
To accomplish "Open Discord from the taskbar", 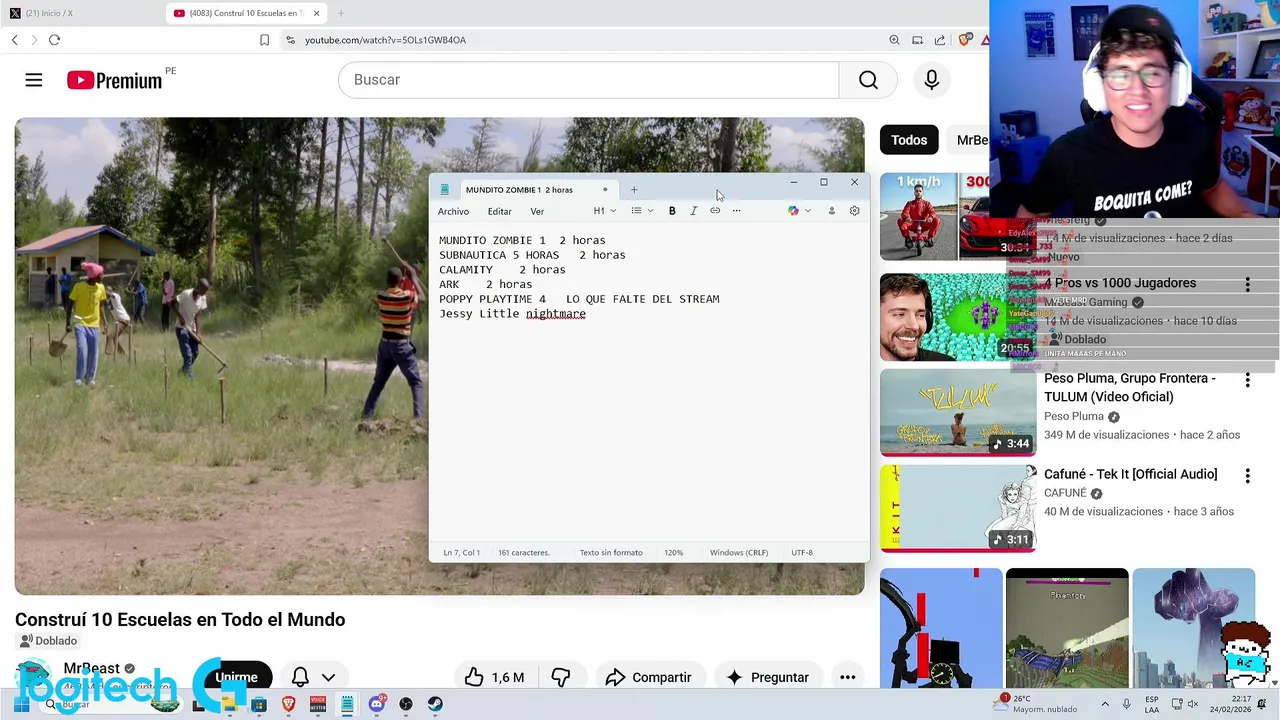I will point(376,704).
